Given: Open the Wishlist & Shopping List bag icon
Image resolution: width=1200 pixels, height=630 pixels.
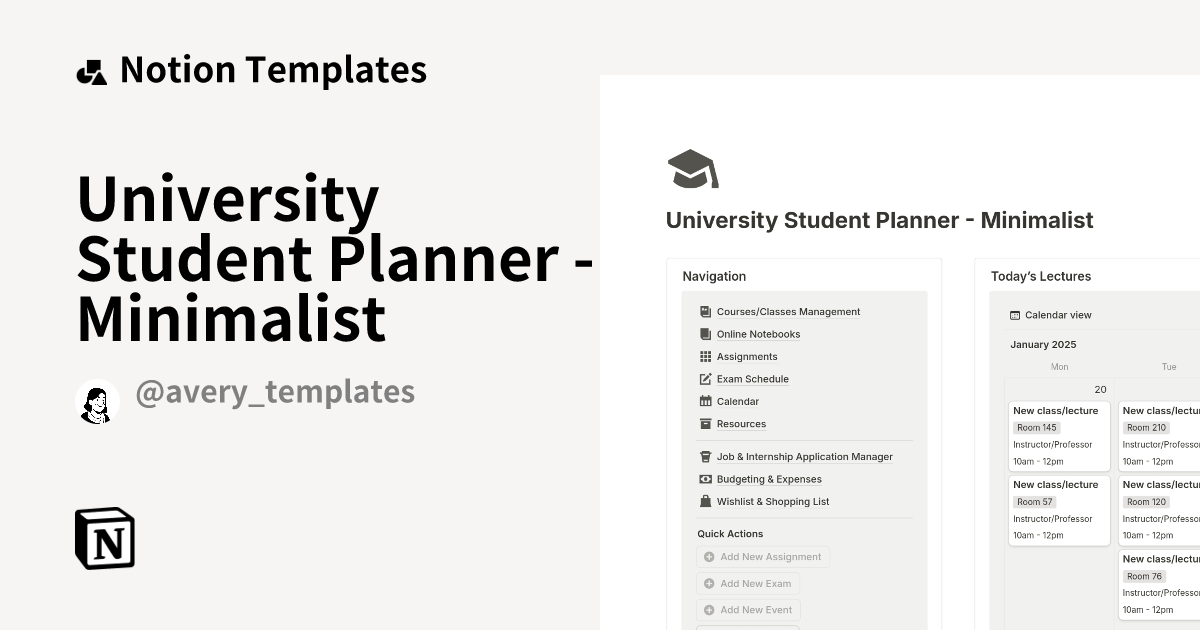Looking at the screenshot, I should point(703,501).
